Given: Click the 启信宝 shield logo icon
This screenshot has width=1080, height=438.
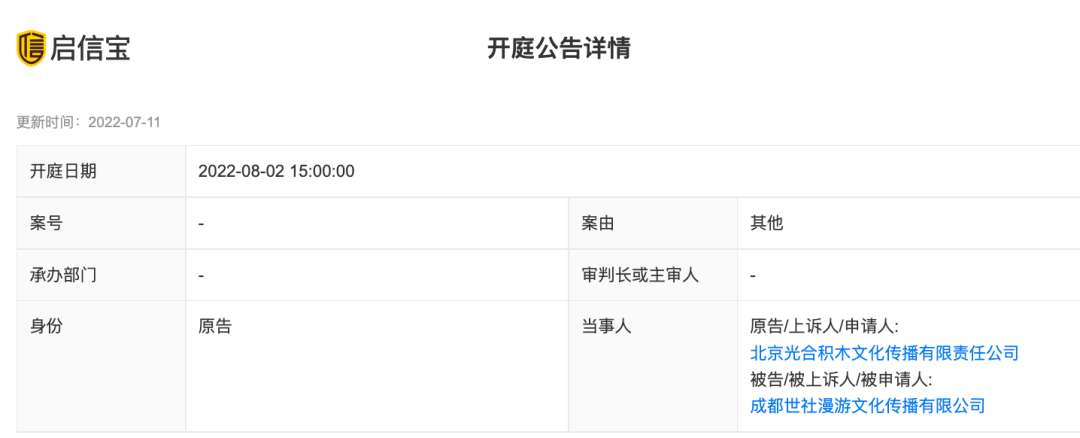Looking at the screenshot, I should pyautogui.click(x=32, y=48).
